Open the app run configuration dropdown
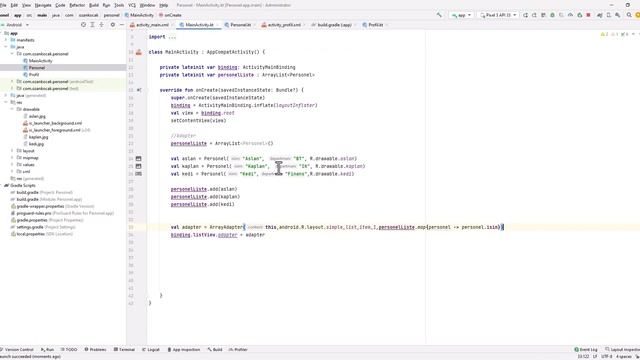This screenshot has height=360, width=640. (x=461, y=15)
